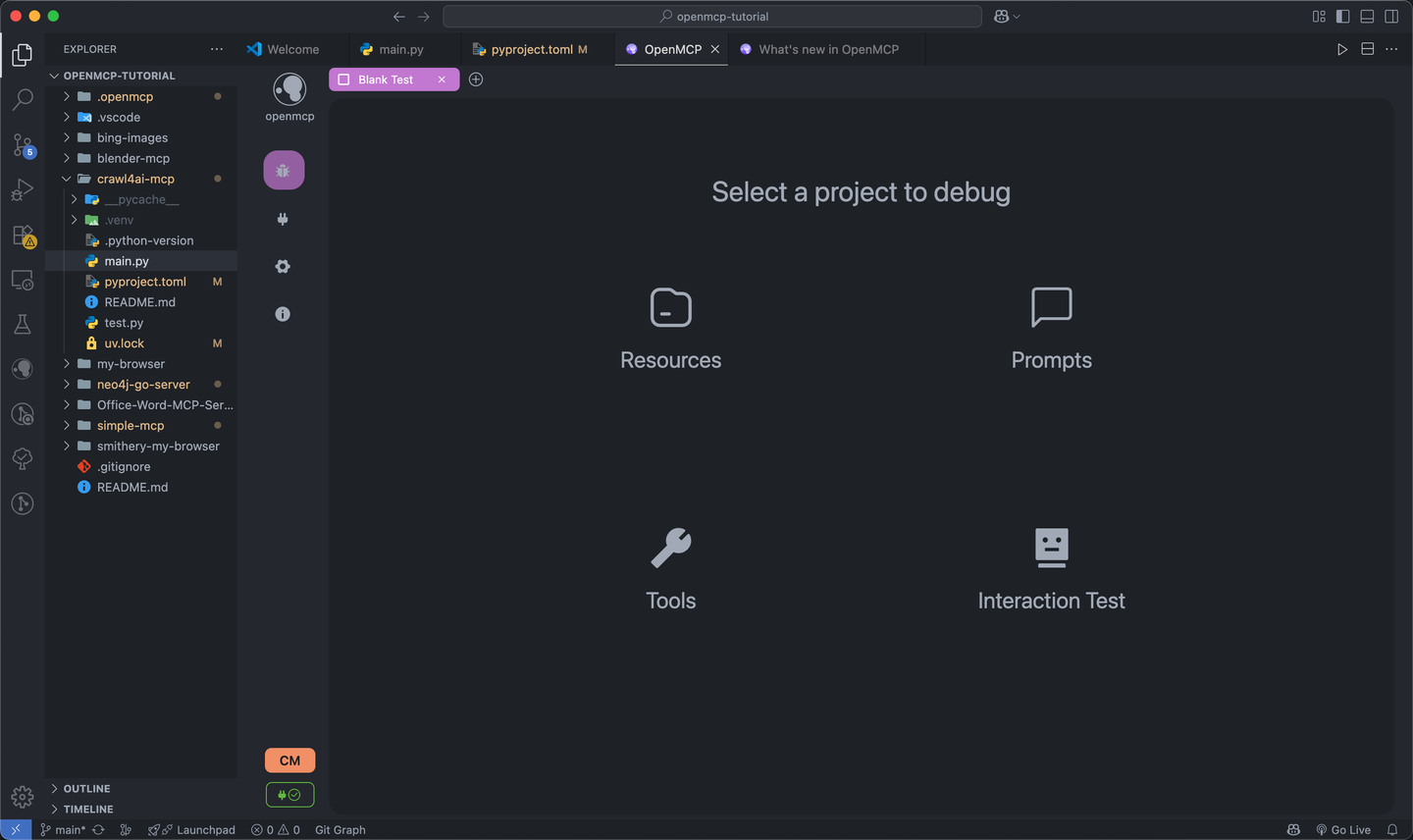Expand the blender-mcp folder
The image size is (1413, 840).
[x=141, y=158]
